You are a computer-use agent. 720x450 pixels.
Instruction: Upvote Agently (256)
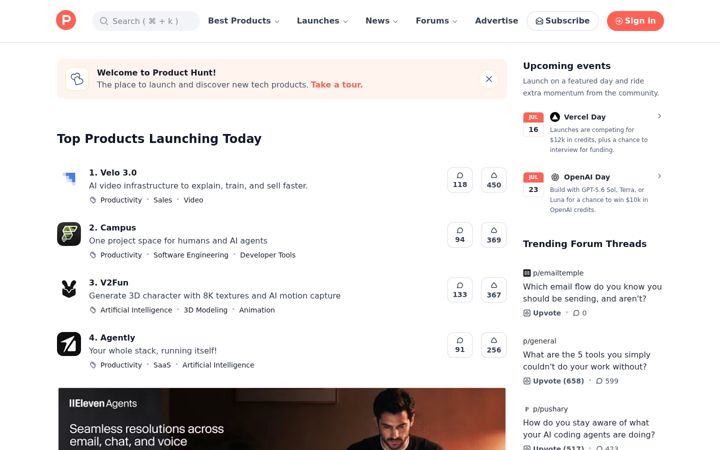[494, 345]
